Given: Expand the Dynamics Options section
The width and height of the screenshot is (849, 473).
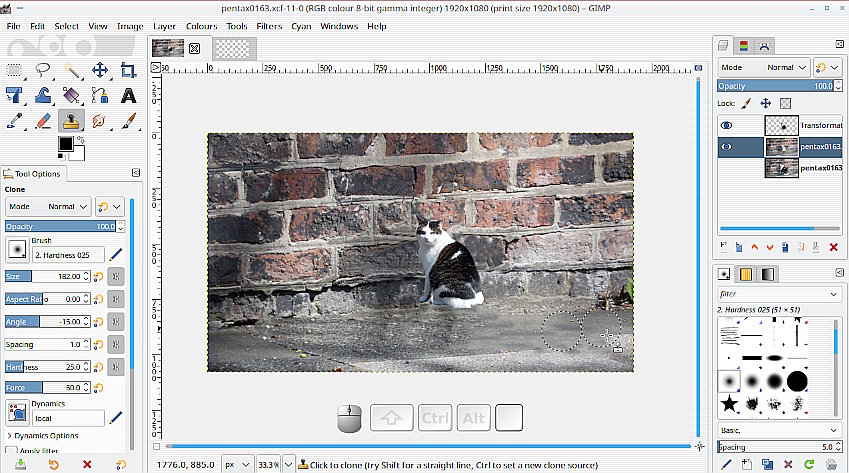Looking at the screenshot, I should 10,436.
